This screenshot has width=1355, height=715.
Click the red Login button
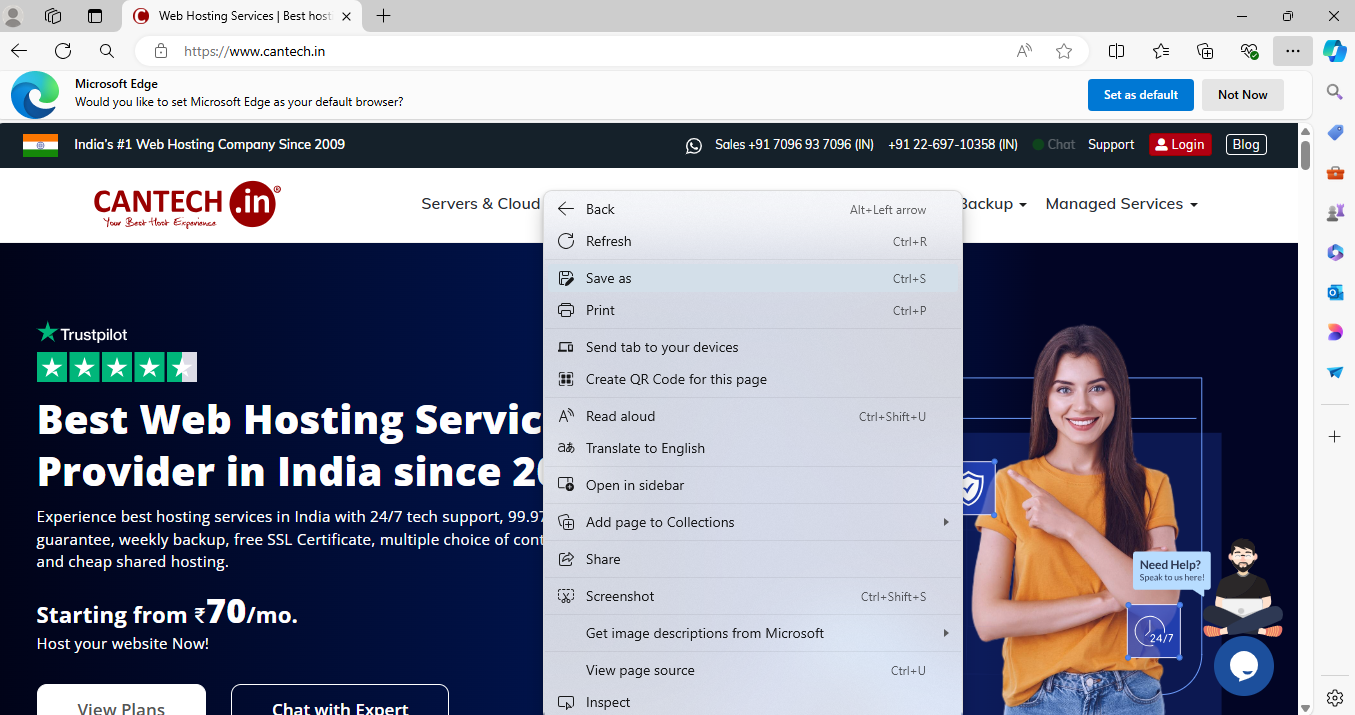click(x=1180, y=145)
